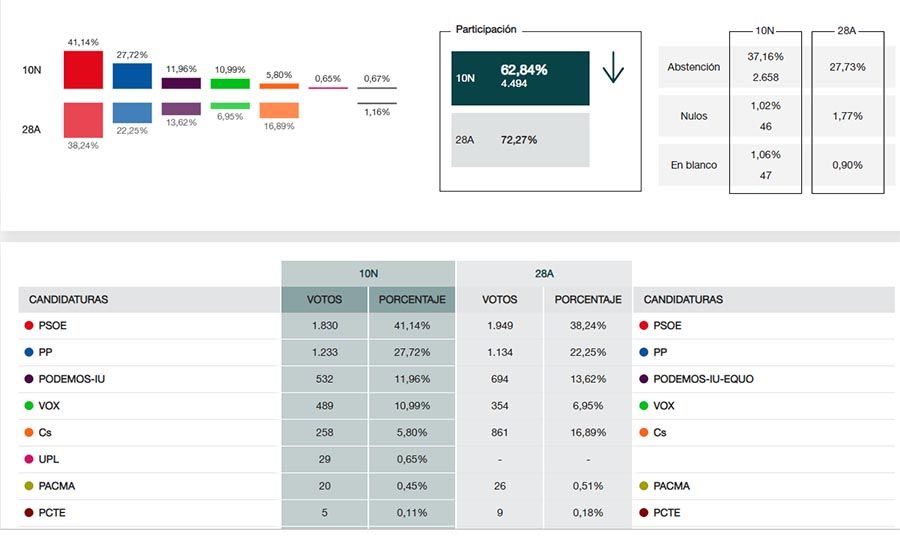900x546 pixels.
Task: Click the En blanco row label
Action: point(693,165)
